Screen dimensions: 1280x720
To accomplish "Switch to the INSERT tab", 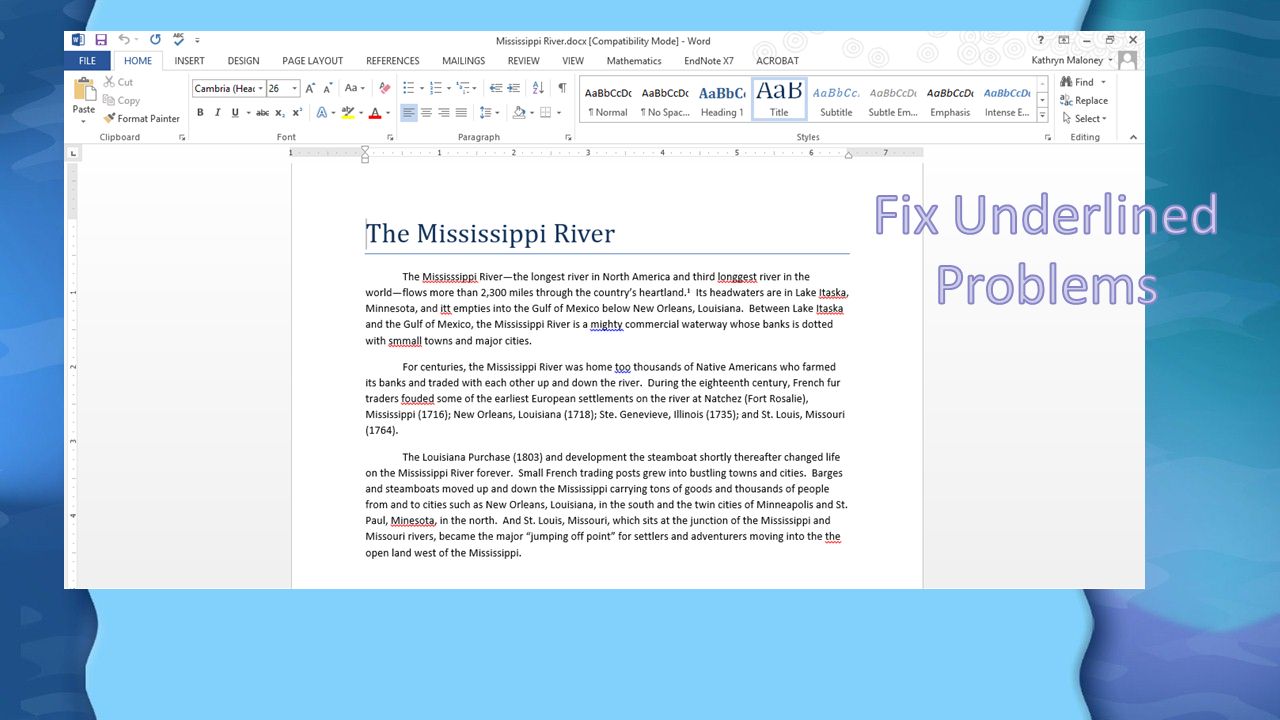I will [190, 61].
